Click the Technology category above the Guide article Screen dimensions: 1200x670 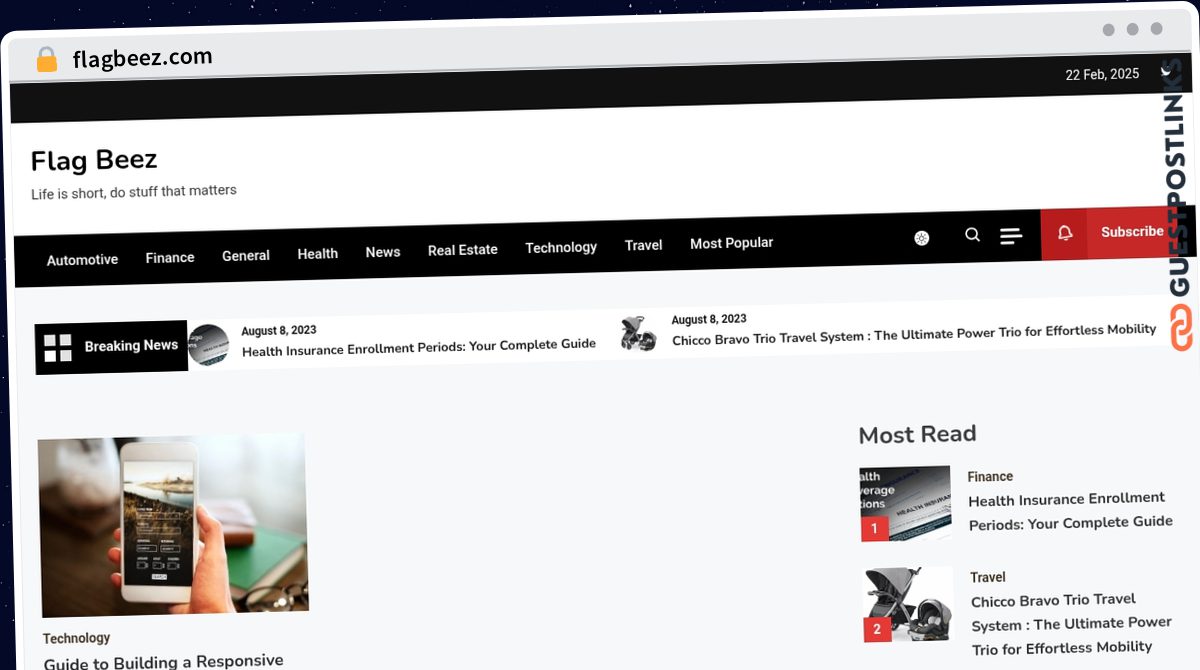coord(77,638)
